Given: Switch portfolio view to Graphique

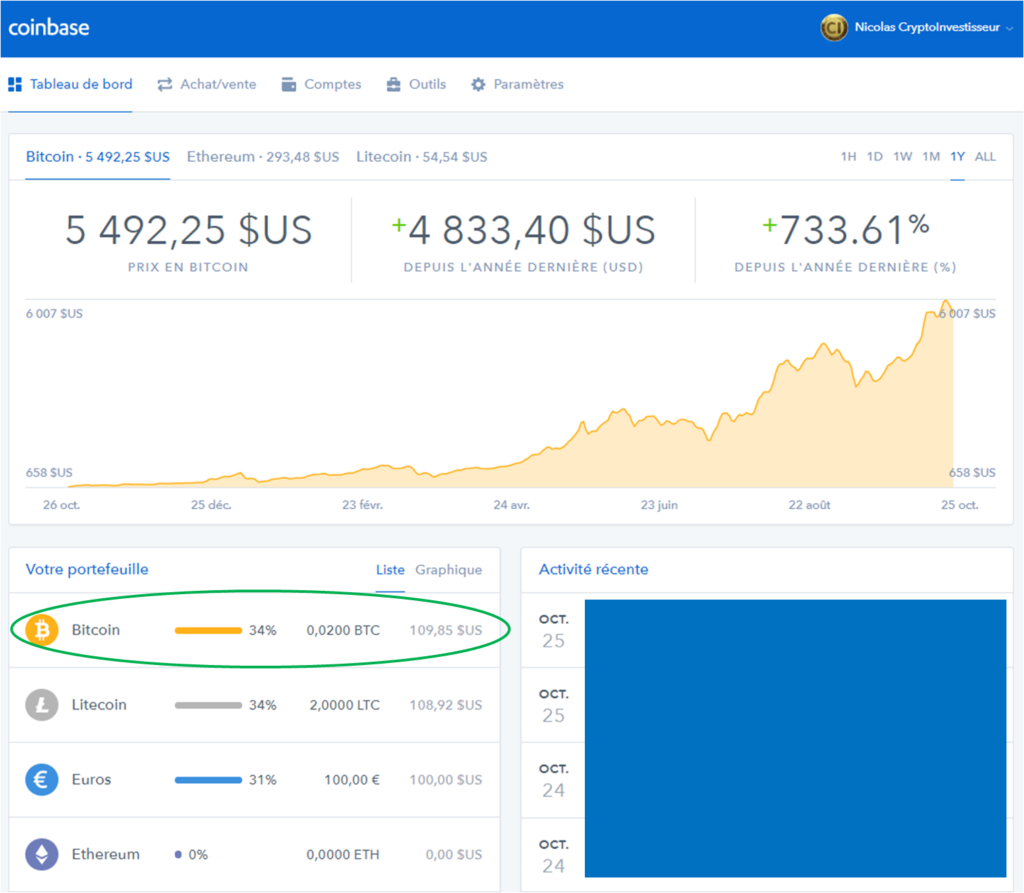Looking at the screenshot, I should coord(449,570).
